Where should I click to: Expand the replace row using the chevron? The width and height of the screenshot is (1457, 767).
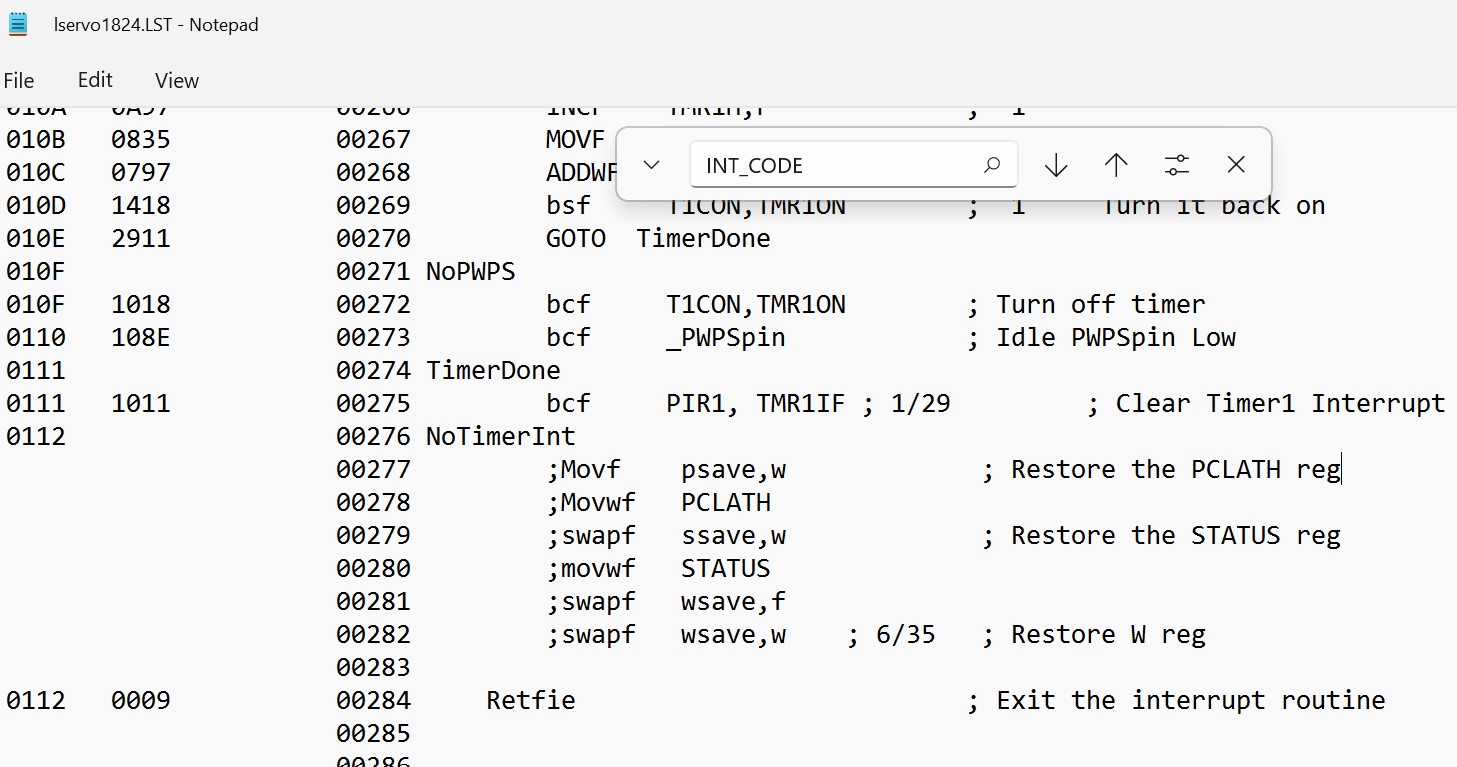pos(651,165)
